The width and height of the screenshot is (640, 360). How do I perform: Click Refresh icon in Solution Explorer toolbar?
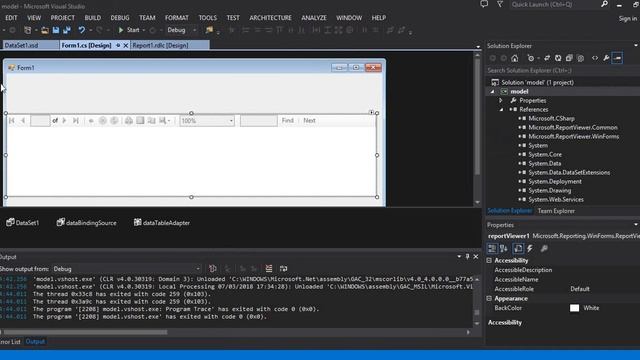pyautogui.click(x=558, y=58)
